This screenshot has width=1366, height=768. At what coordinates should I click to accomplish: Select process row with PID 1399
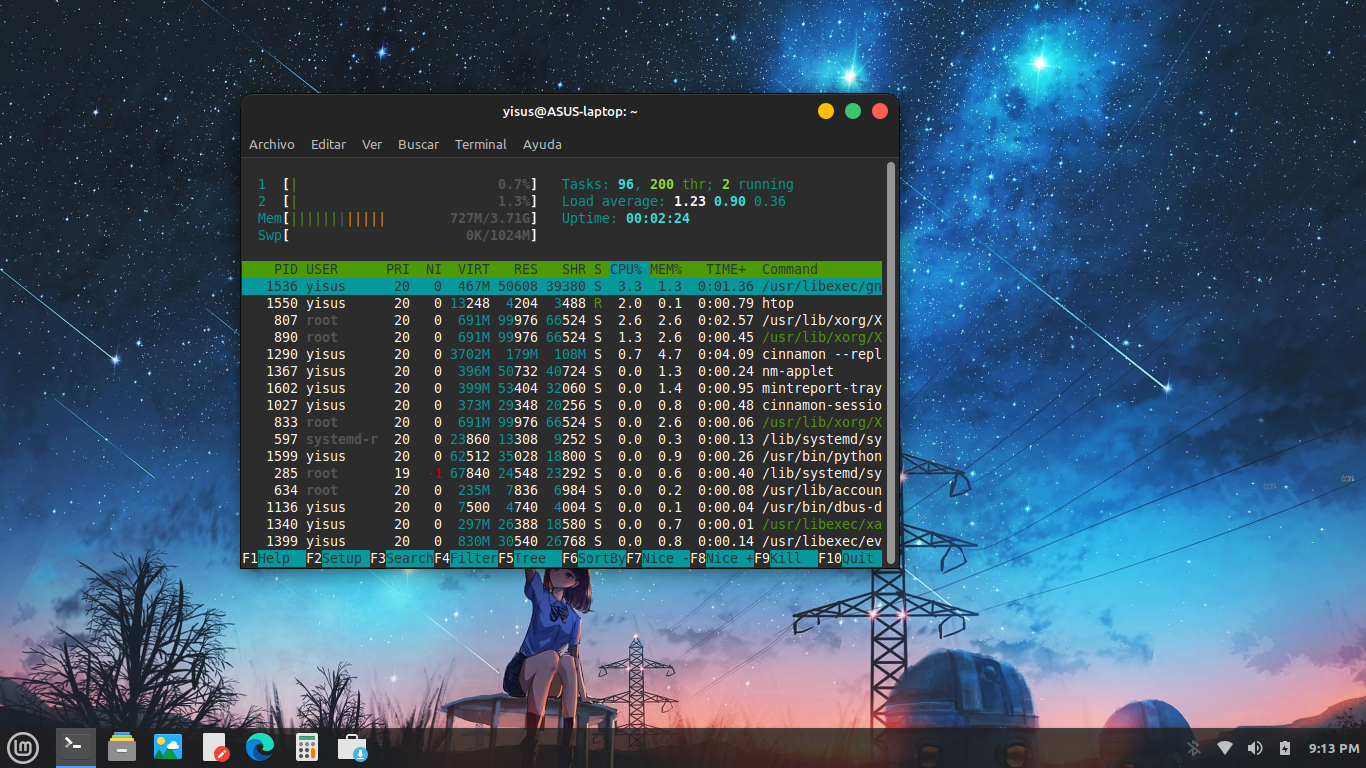tap(562, 541)
